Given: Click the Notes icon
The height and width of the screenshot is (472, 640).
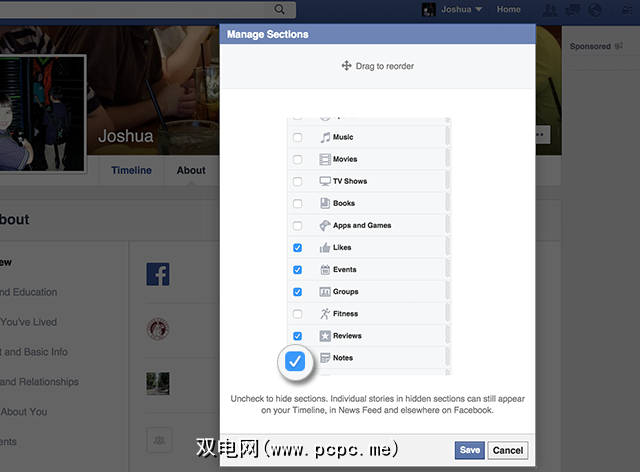Looking at the screenshot, I should point(325,358).
